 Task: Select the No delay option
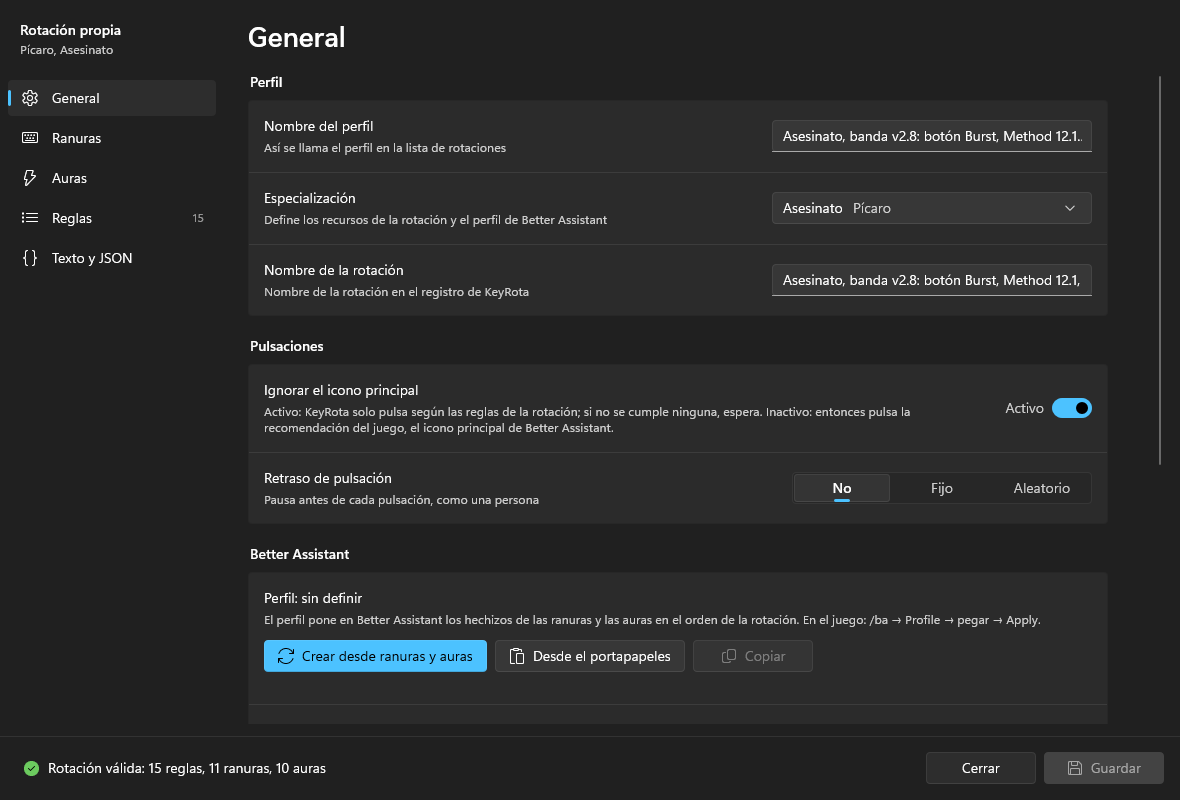pos(841,488)
